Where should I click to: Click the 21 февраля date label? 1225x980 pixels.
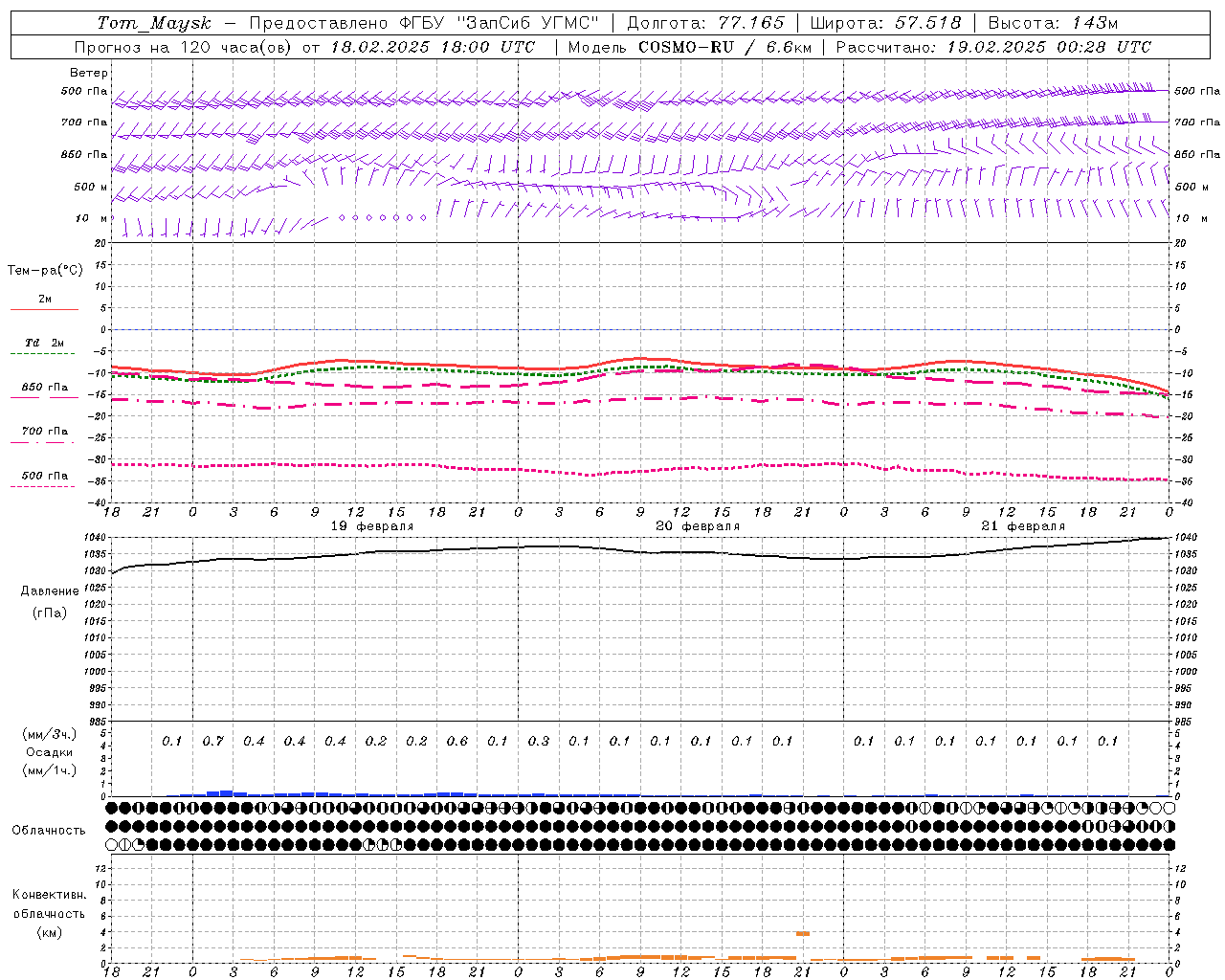pos(1023,526)
